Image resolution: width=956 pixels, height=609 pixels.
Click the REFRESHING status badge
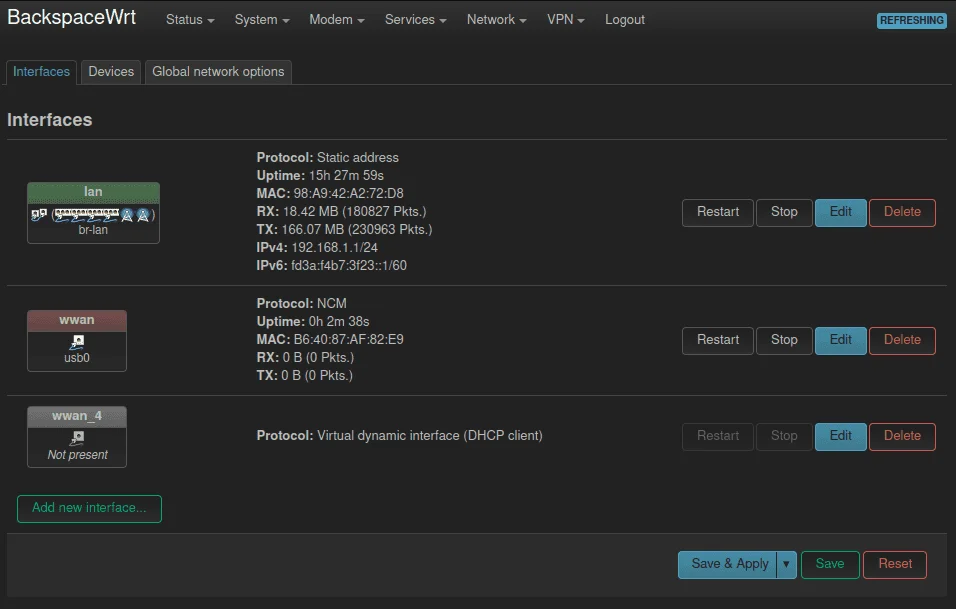click(911, 20)
